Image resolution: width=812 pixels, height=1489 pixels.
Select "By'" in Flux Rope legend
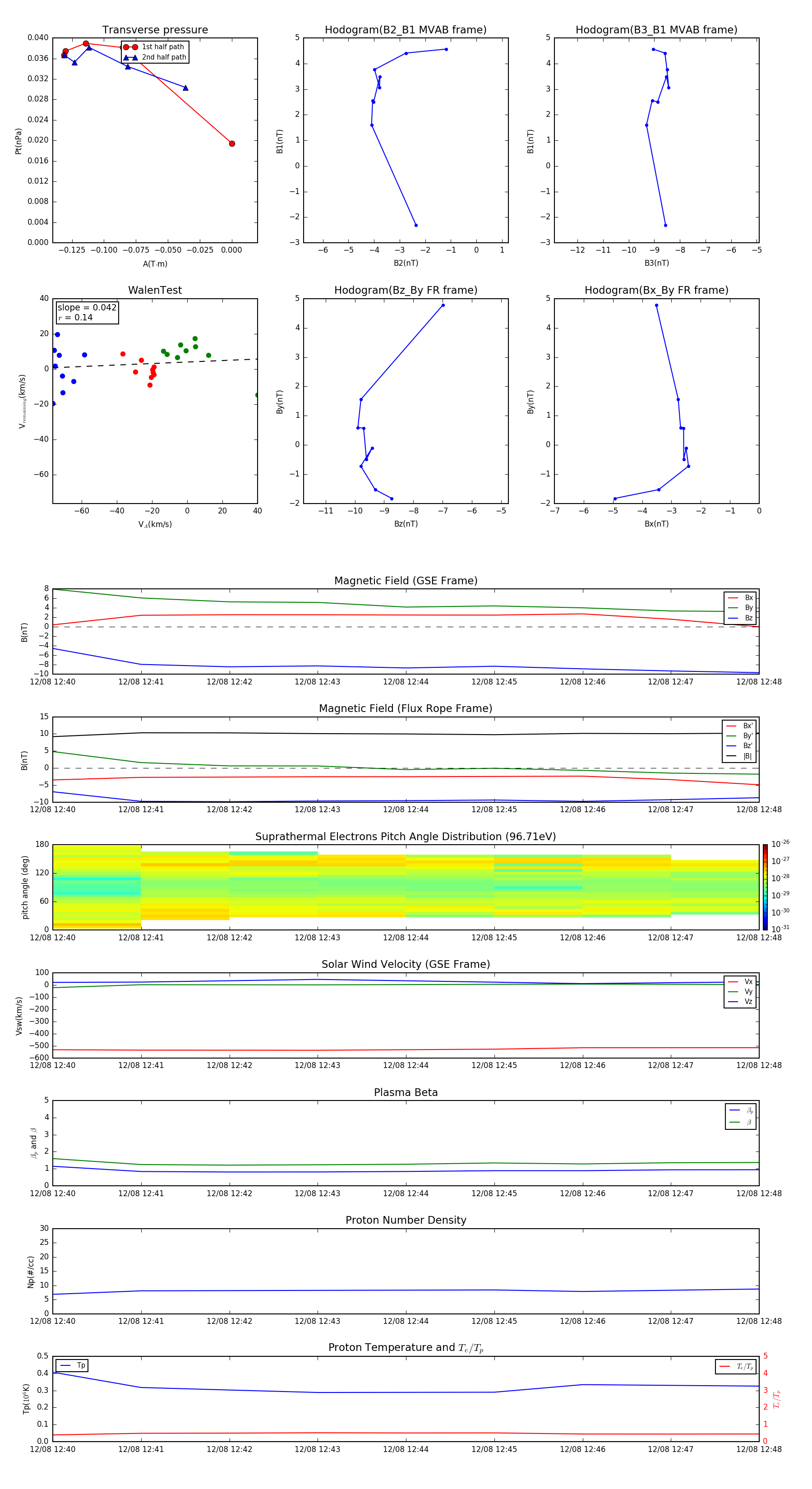tap(740, 736)
